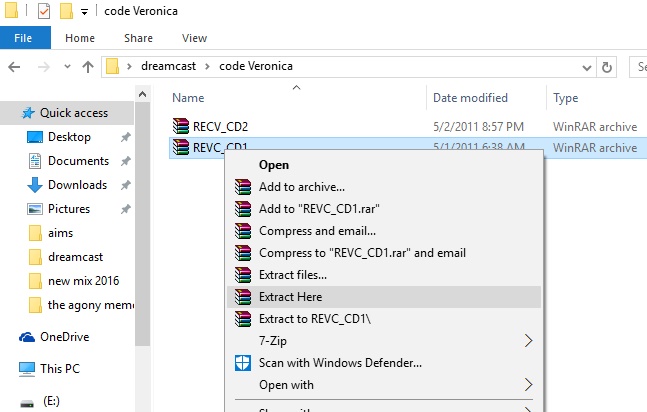Screen dimensions: 647x412
Task: Select Extract Here option
Action: click(384, 297)
